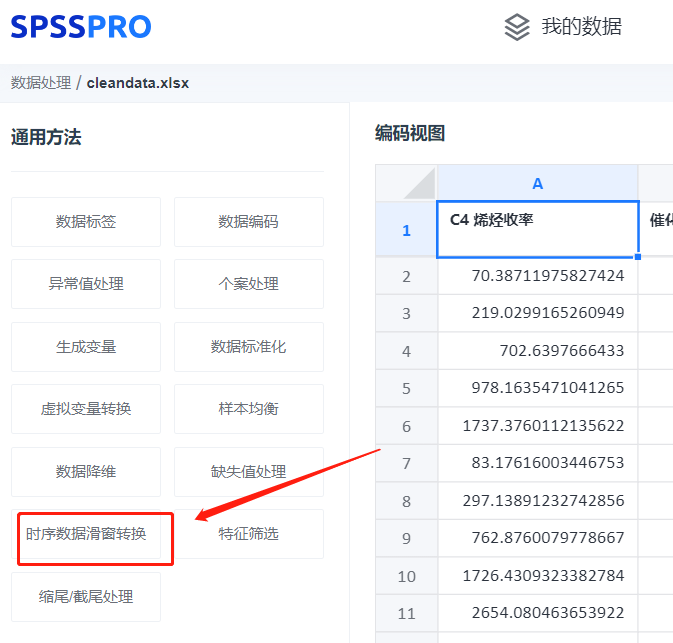Viewport: 673px width, 643px height.
Task: Click the select-all corner triangle of grid
Action: (x=406, y=183)
